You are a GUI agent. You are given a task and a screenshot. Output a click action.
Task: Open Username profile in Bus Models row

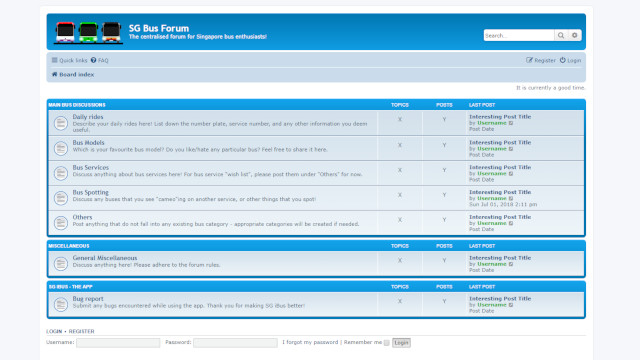click(492, 149)
